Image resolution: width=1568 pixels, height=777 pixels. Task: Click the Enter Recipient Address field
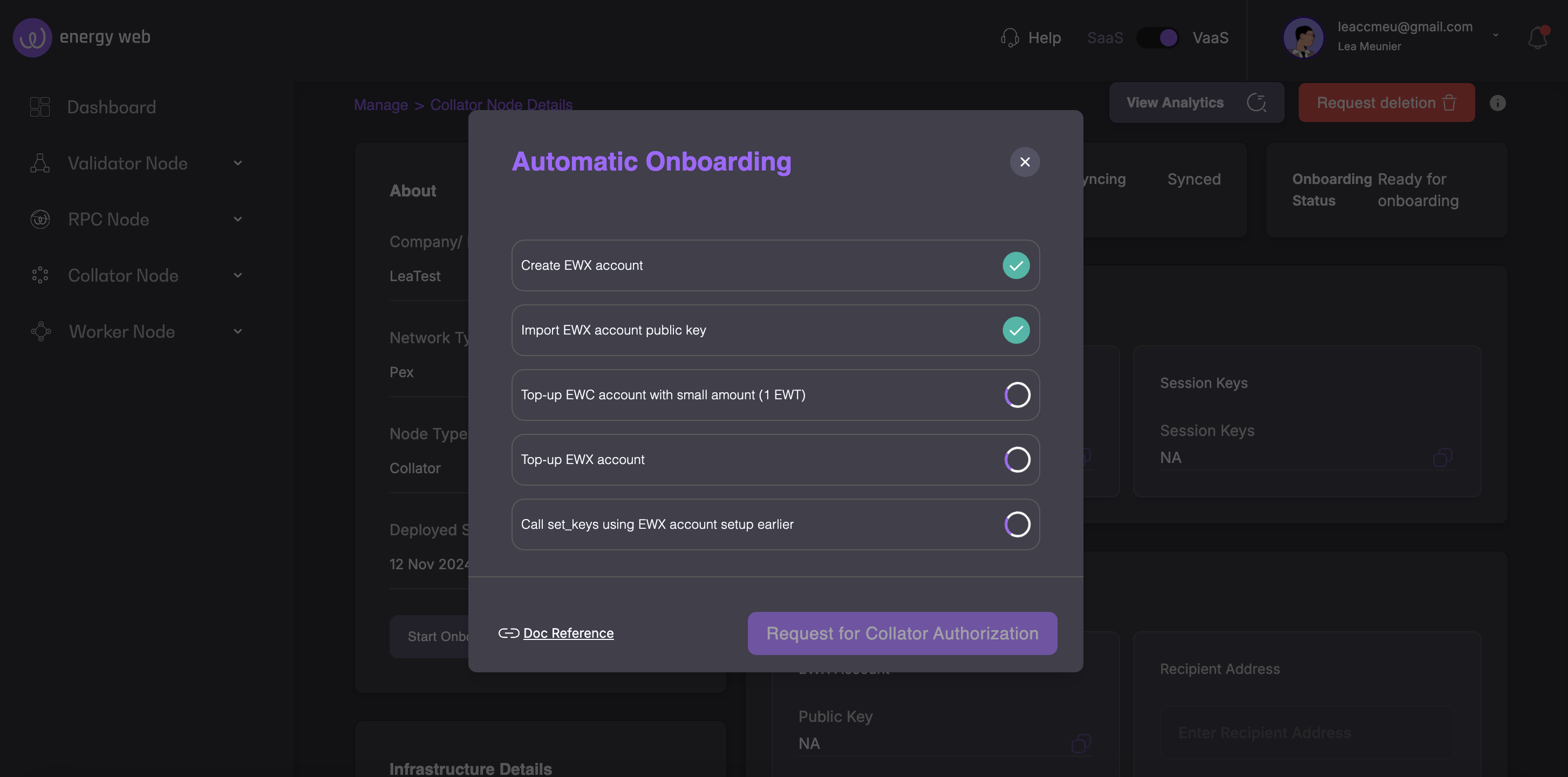[x=1306, y=732]
